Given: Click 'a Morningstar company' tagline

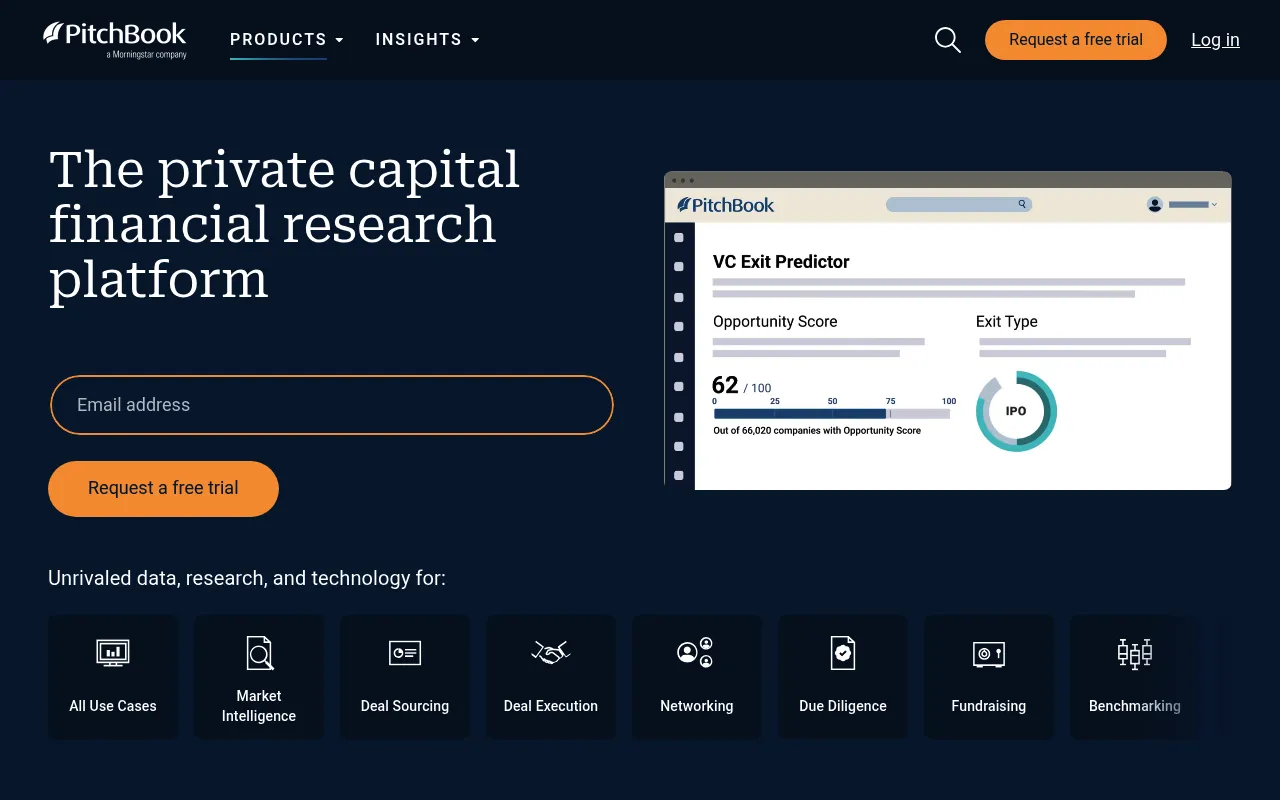Looking at the screenshot, I should [146, 55].
